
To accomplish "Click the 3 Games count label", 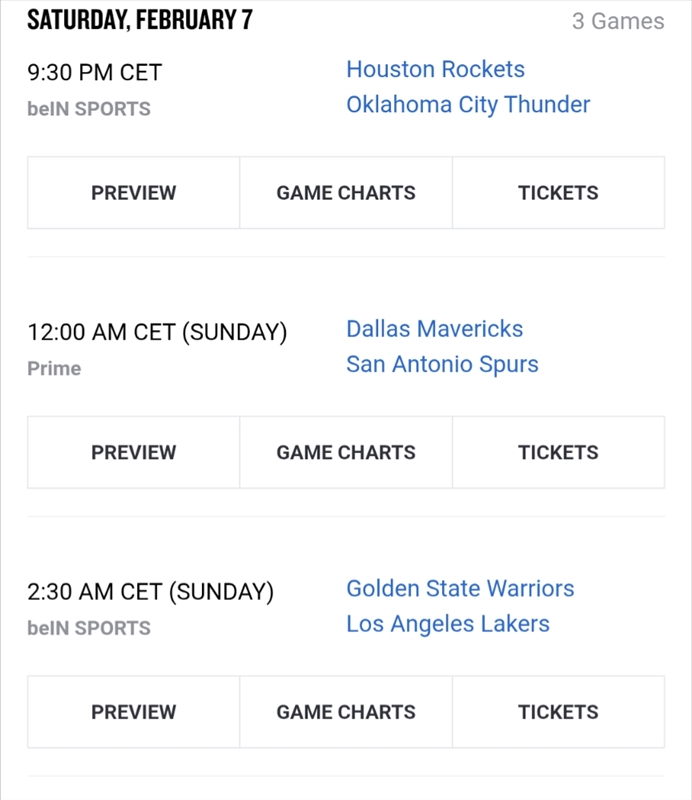I will 617,21.
